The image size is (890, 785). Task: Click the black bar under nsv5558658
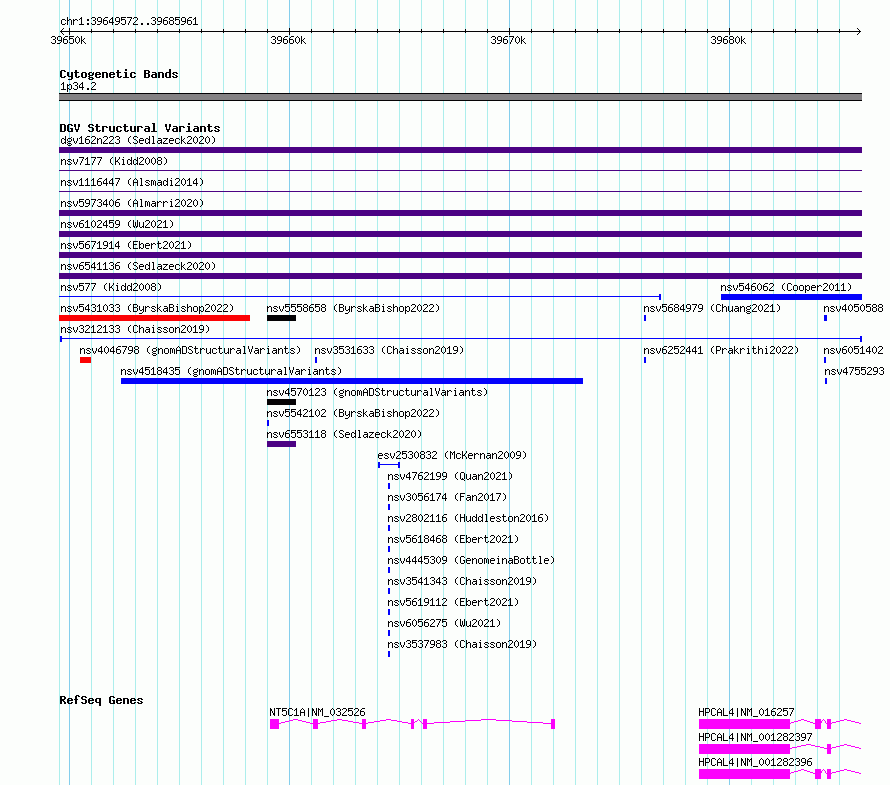click(282, 318)
